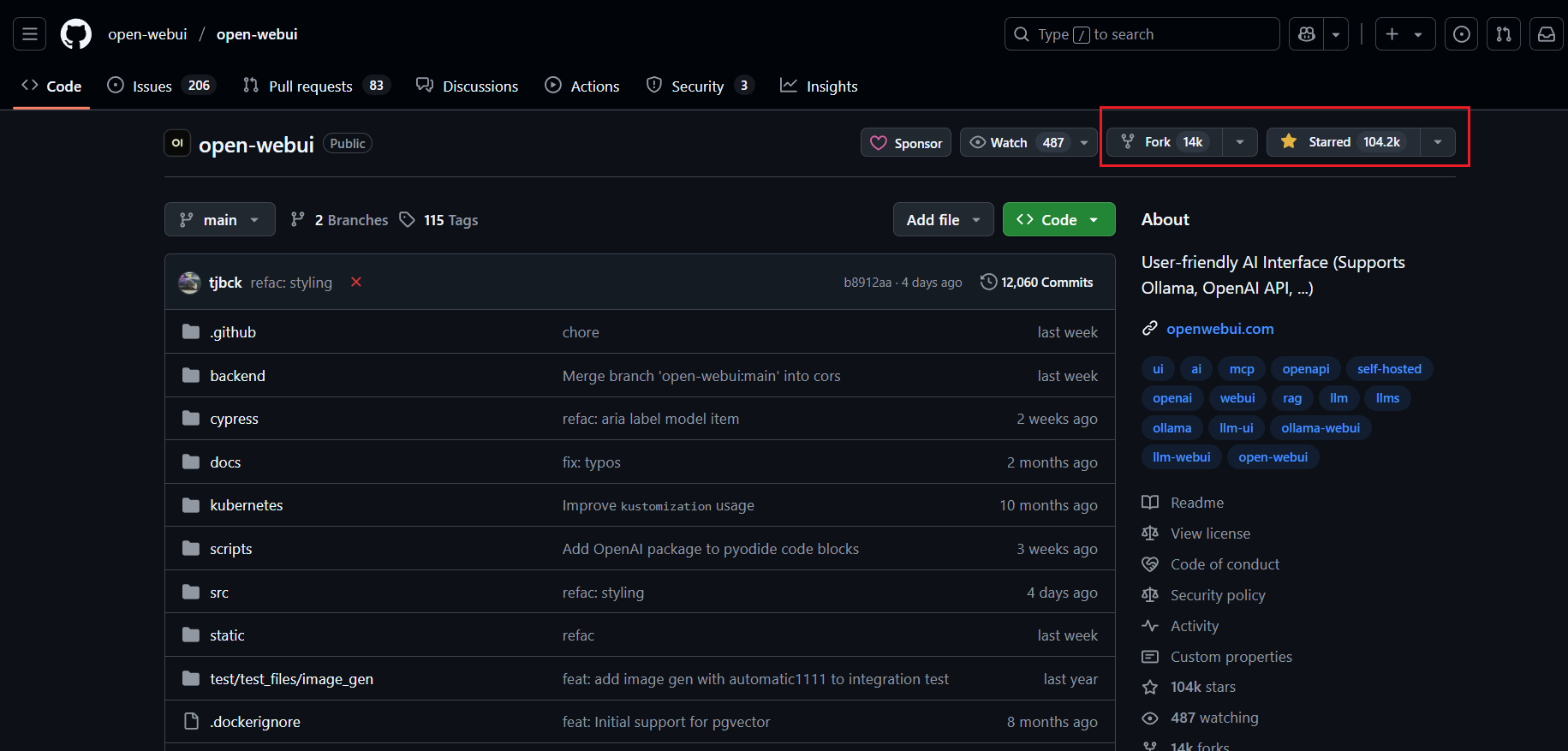Screen dimensions: 1568x751
Task: Open the star lists dropdown arrow
Action: click(x=1438, y=142)
